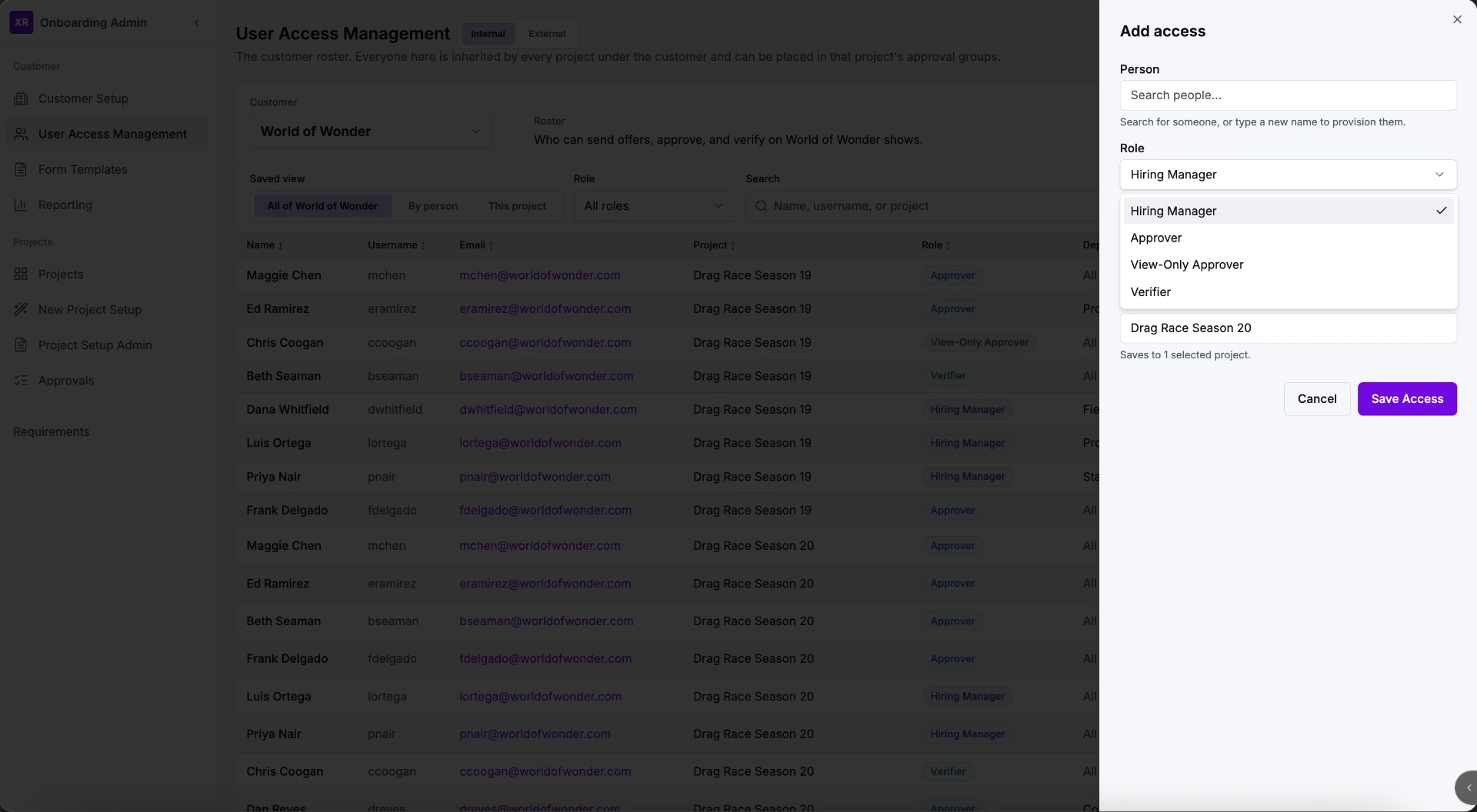
Task: Switch to the External tab
Action: click(547, 34)
